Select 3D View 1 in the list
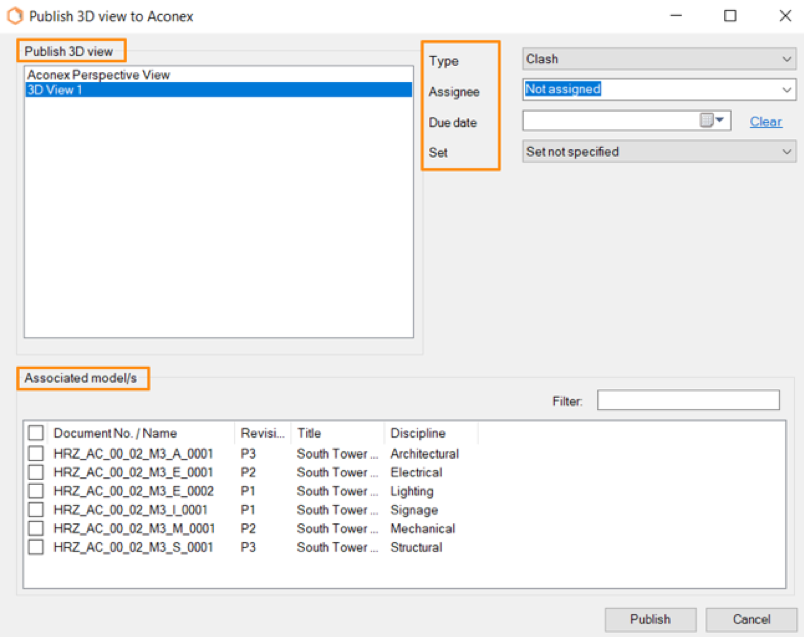This screenshot has width=804, height=637. 218,90
